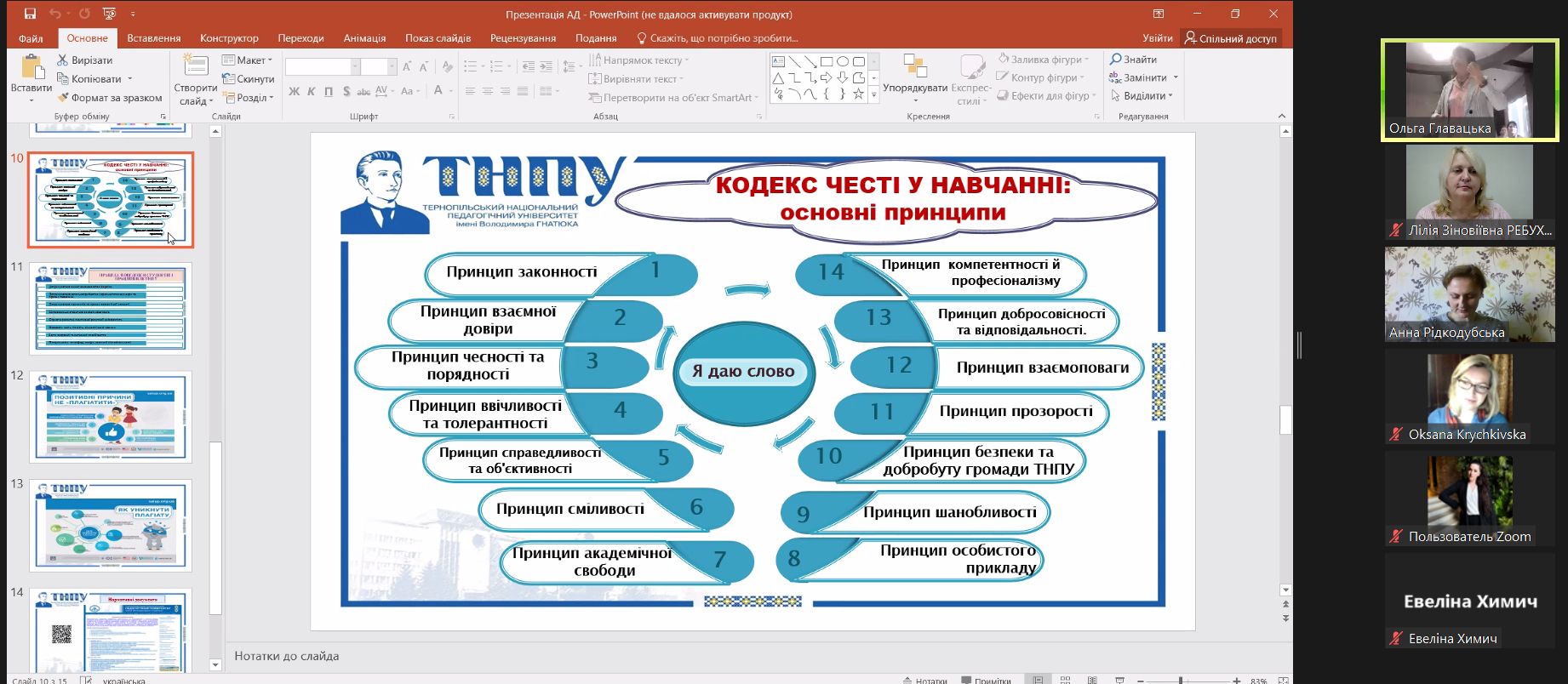Open font color dropdown arrow

[450, 91]
